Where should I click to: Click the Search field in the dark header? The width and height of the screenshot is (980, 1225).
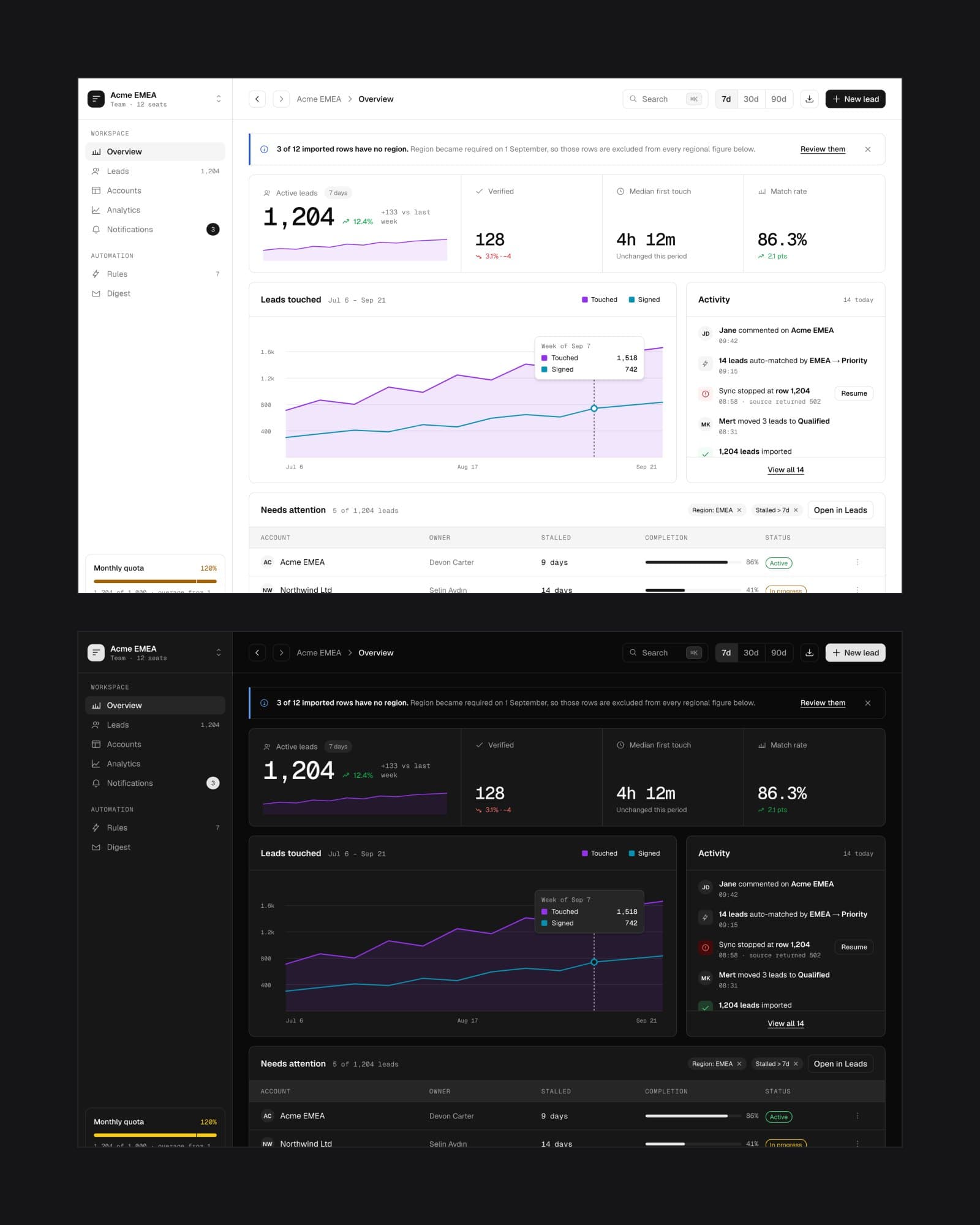(x=665, y=652)
